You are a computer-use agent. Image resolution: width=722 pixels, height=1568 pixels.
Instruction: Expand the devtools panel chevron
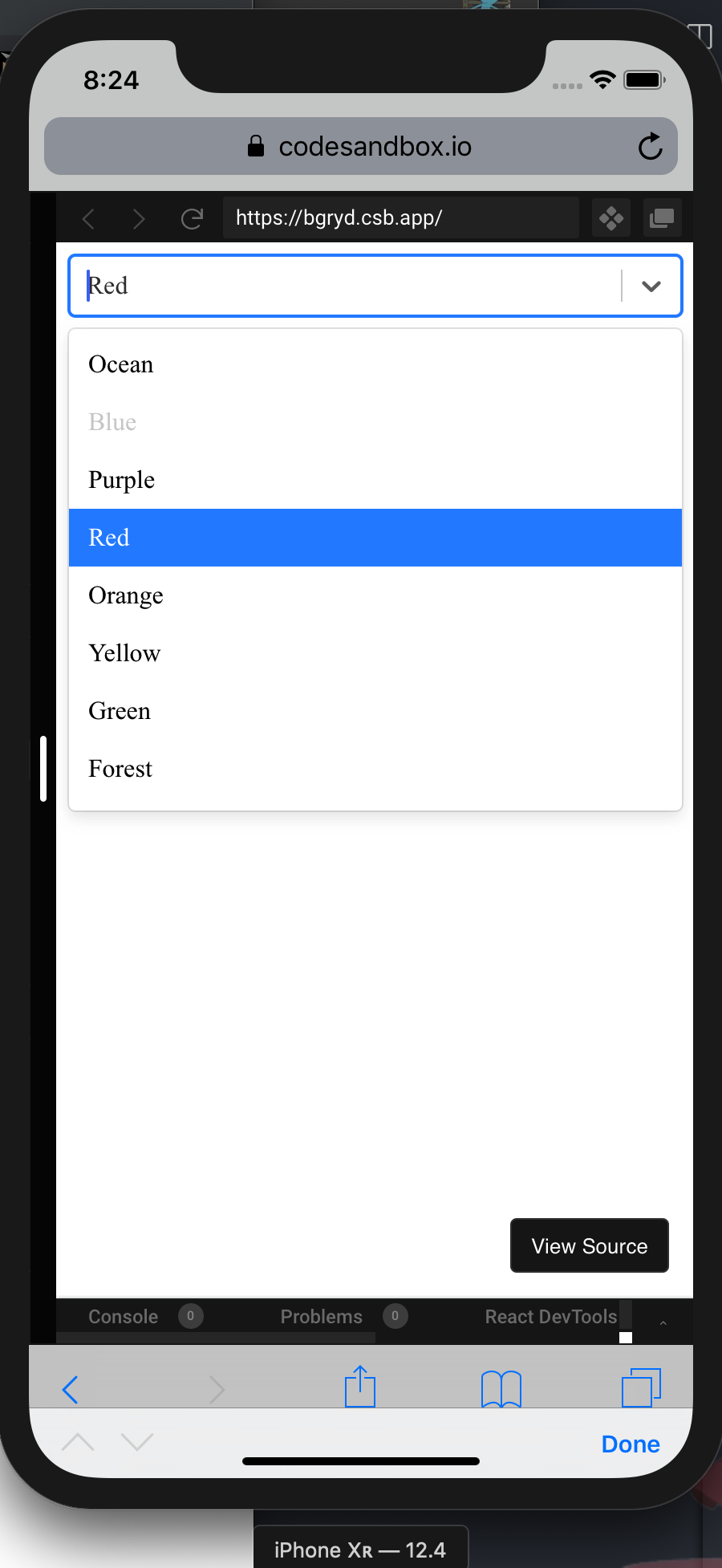click(x=662, y=1322)
